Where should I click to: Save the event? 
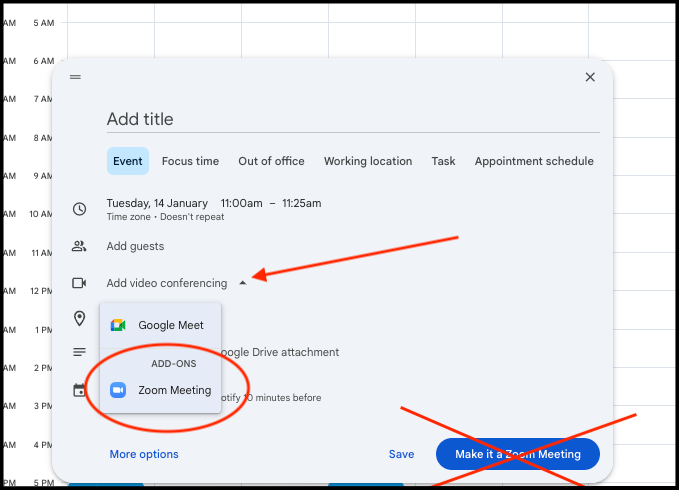click(x=401, y=454)
